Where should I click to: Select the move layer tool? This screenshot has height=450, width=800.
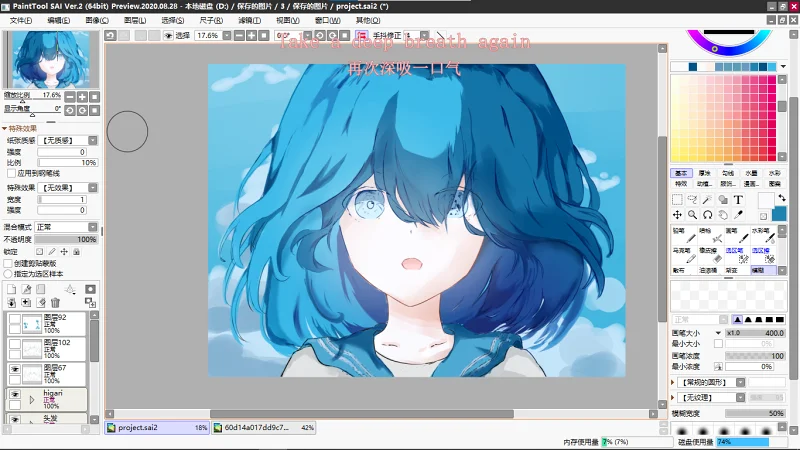677,215
